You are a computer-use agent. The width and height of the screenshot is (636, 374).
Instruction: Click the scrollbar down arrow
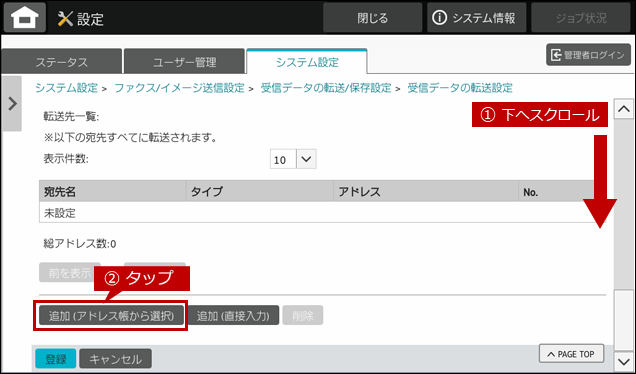click(623, 360)
